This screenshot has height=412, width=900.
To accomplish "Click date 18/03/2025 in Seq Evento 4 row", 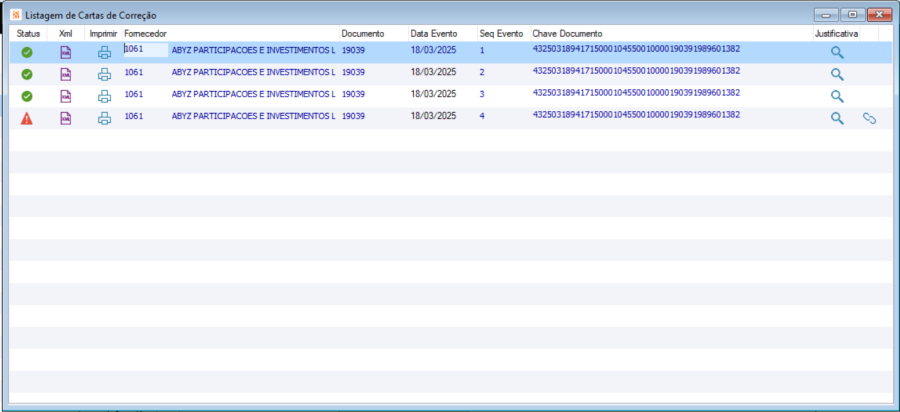I will [x=433, y=116].
